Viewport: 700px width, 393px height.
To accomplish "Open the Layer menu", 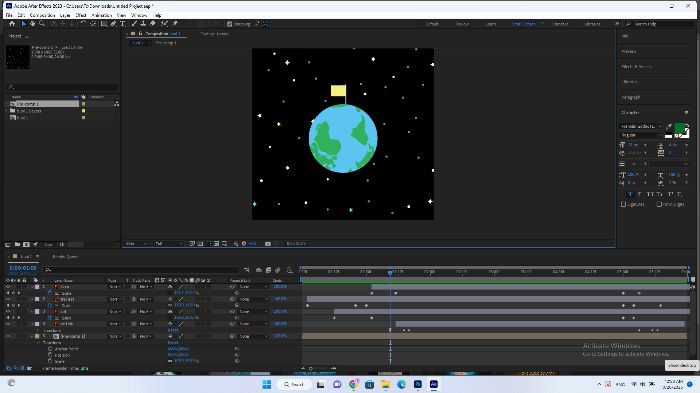I will pyautogui.click(x=65, y=15).
